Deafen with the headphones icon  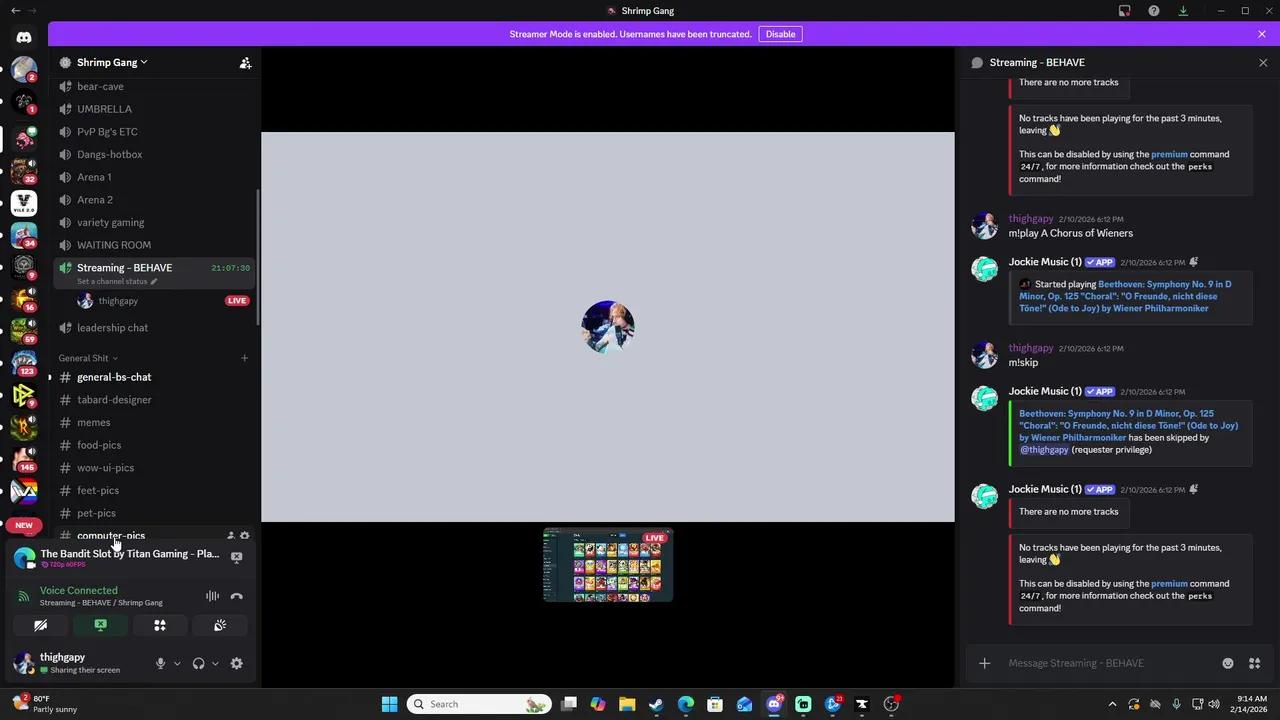point(198,663)
